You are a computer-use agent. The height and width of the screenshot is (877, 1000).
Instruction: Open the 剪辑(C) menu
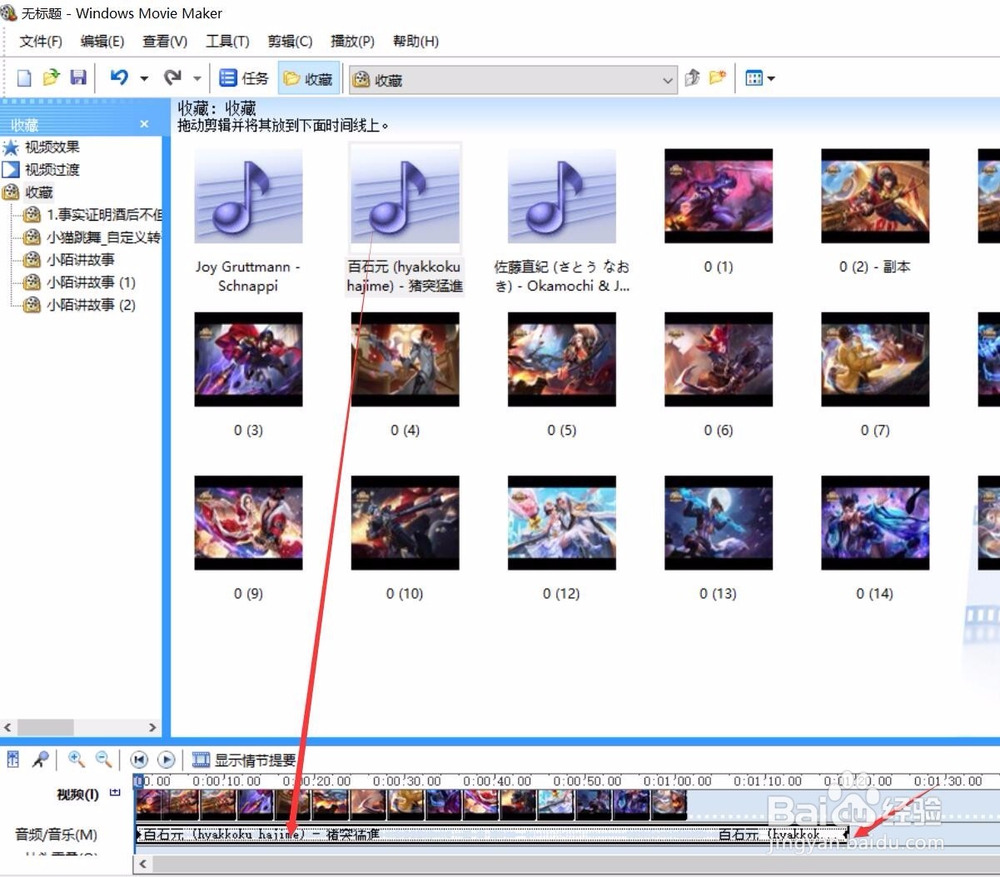(x=290, y=41)
